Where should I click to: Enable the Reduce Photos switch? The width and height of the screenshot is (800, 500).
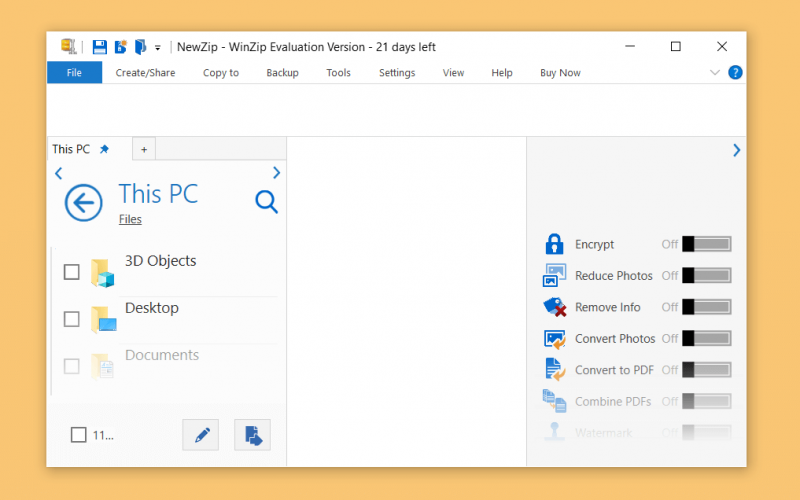(707, 276)
